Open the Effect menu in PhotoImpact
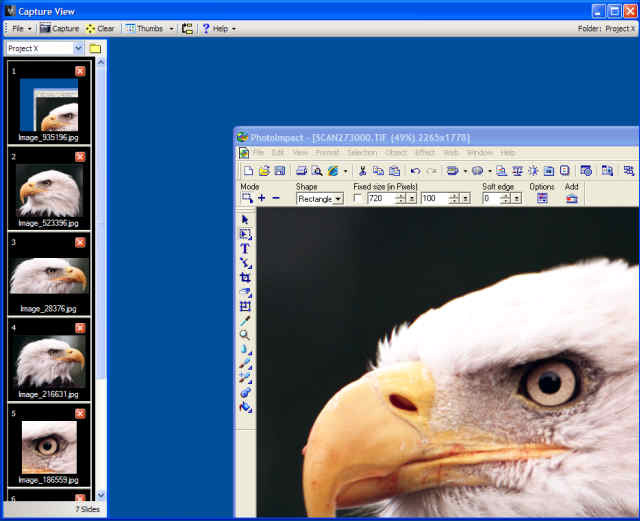Screen dimensions: 640x521 (x=424, y=152)
